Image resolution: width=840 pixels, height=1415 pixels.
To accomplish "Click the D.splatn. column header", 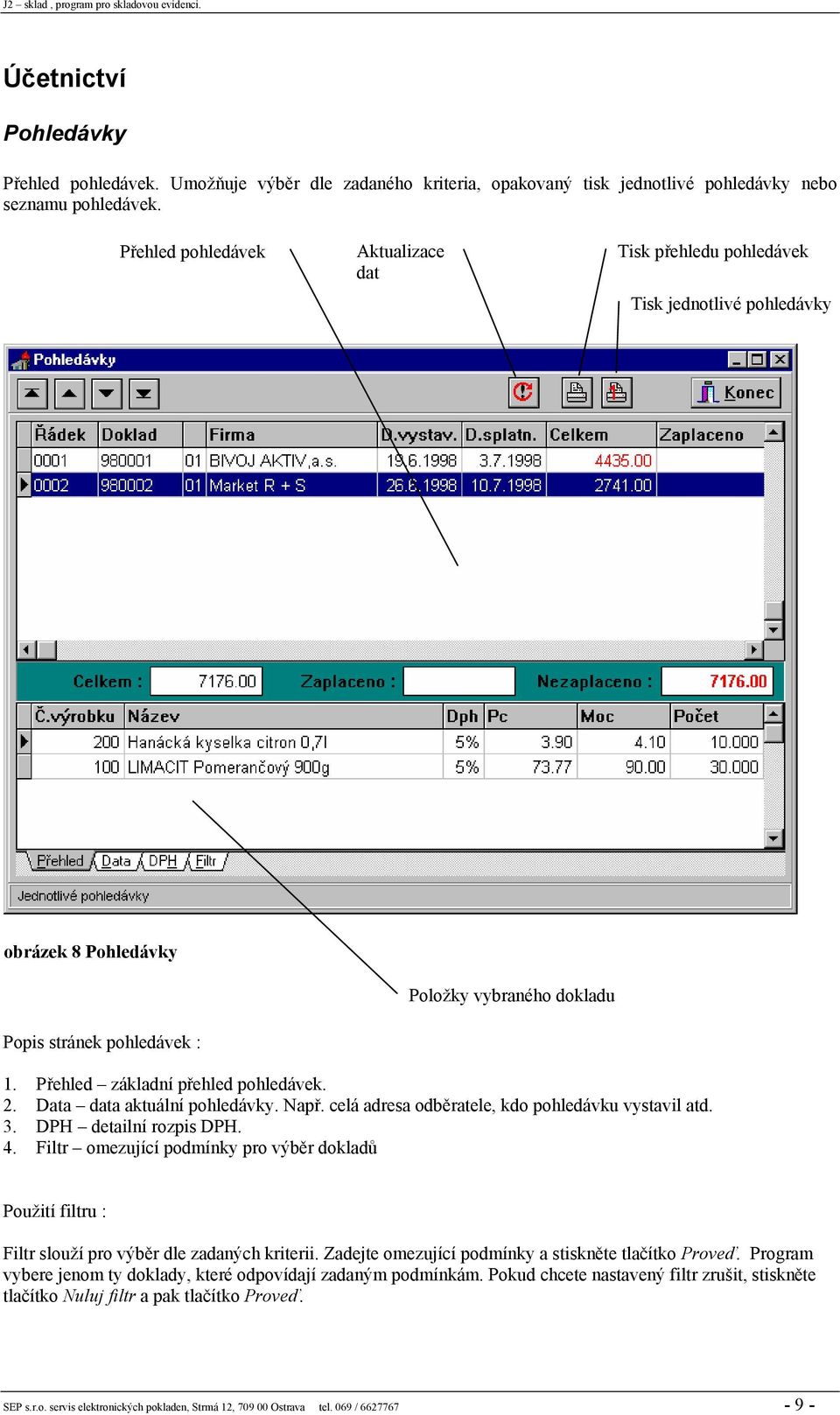I will coord(503,435).
